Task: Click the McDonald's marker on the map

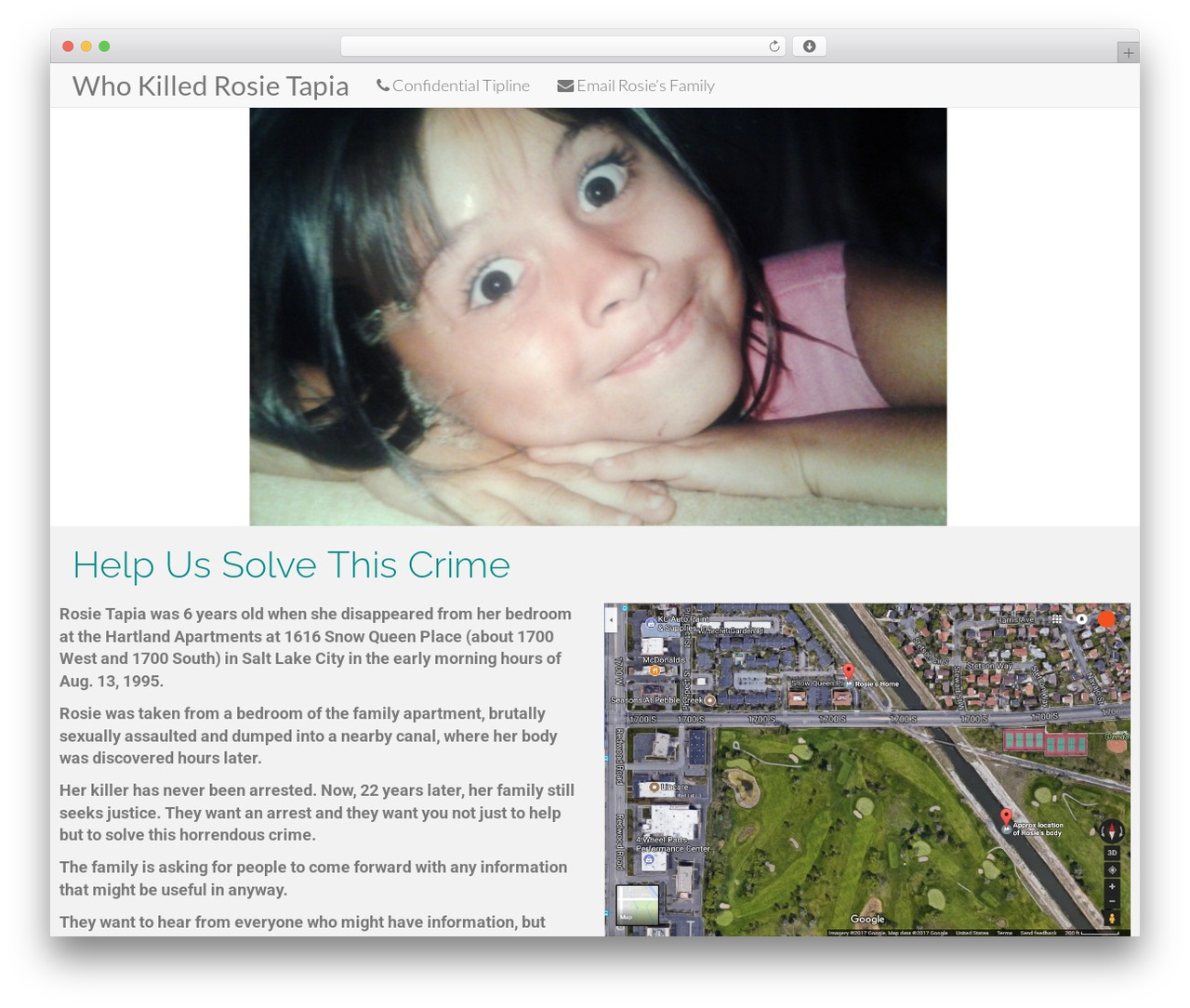Action: [654, 670]
